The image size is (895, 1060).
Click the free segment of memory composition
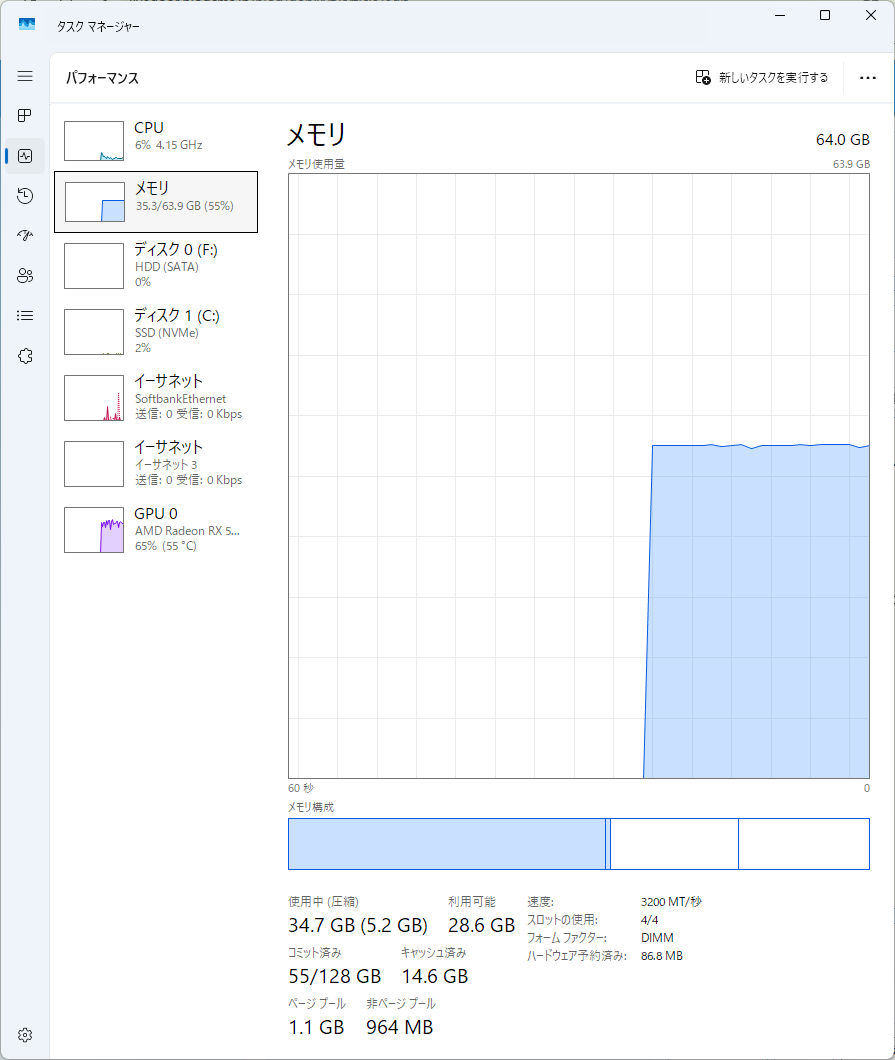pos(804,844)
